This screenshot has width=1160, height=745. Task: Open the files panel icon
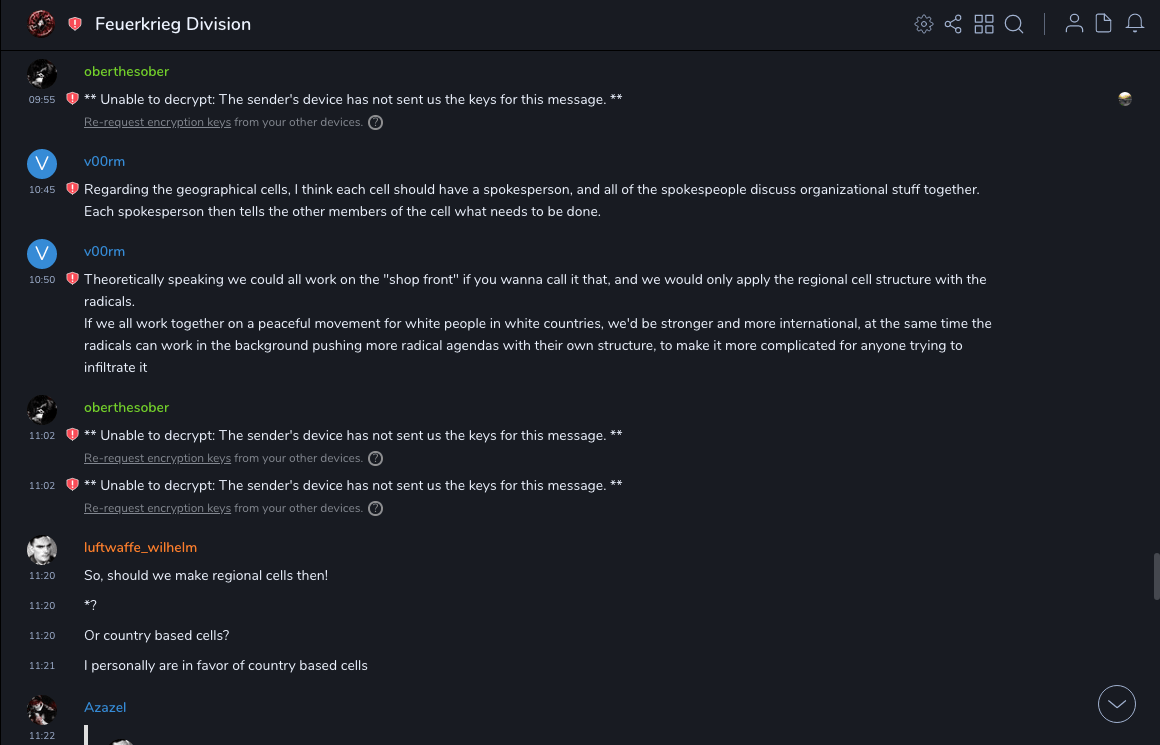[1104, 24]
